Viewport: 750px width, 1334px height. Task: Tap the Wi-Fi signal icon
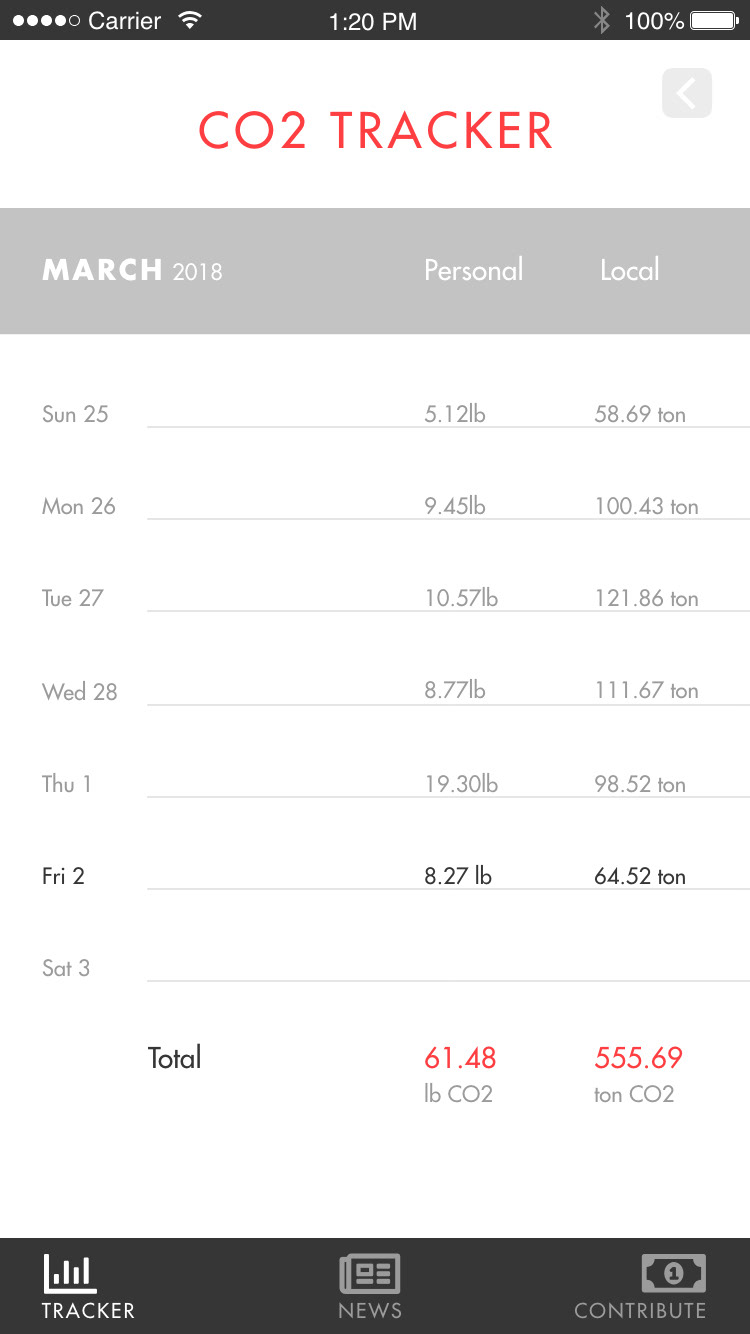(x=188, y=20)
